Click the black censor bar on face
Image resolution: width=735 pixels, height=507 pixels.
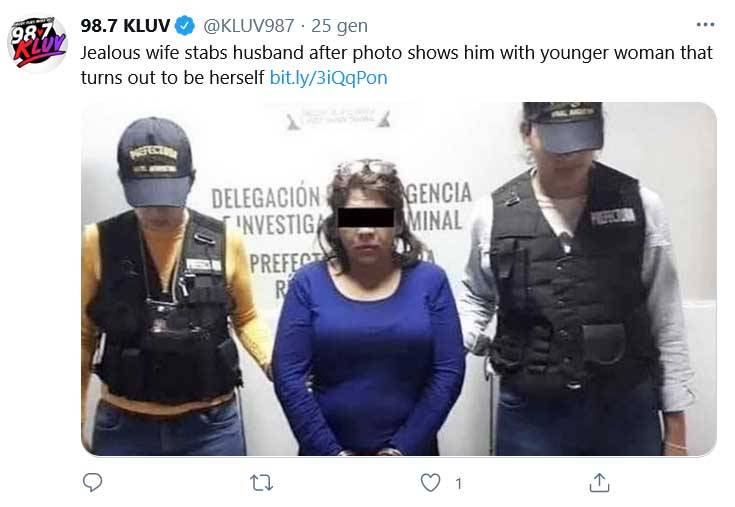point(366,217)
